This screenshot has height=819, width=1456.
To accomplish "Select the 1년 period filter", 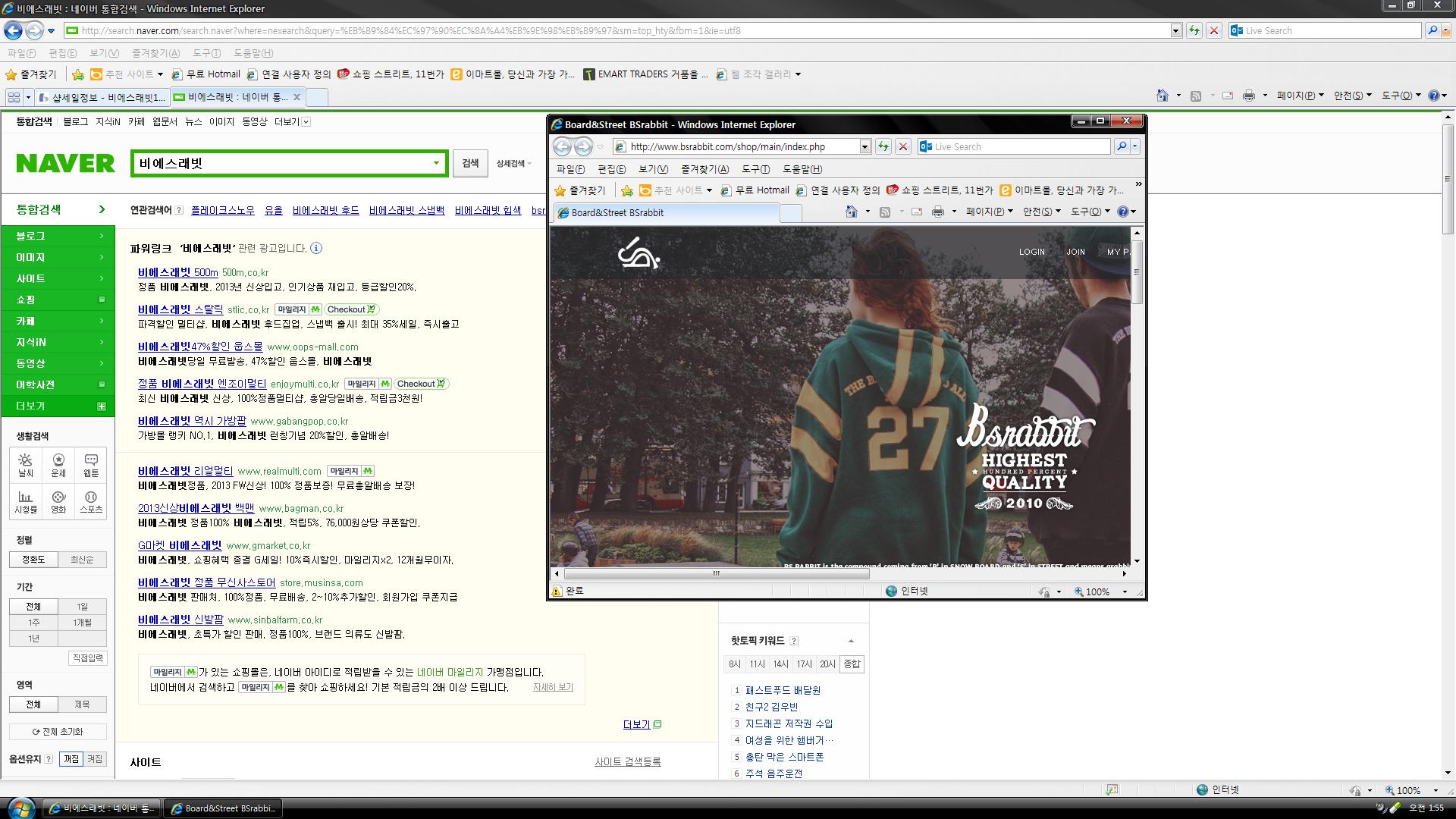I will [33, 639].
